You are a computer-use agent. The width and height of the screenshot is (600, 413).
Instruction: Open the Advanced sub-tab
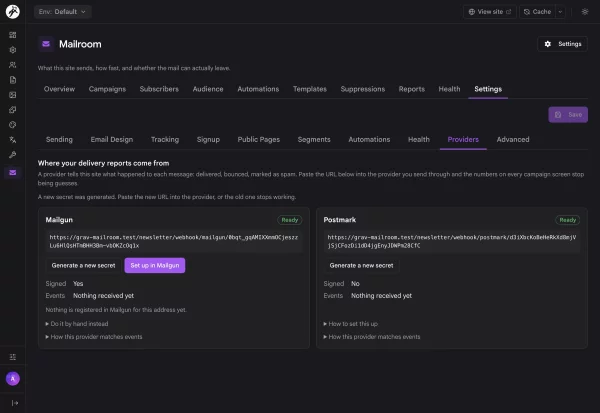click(513, 139)
